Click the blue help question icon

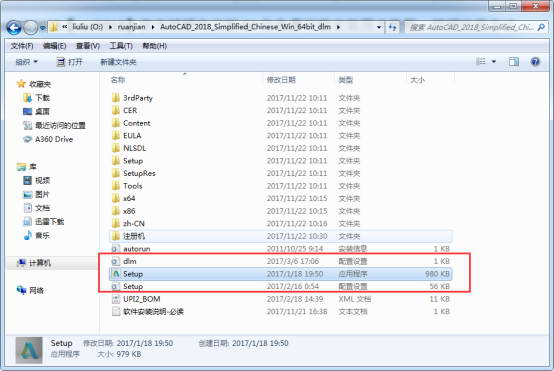click(535, 62)
